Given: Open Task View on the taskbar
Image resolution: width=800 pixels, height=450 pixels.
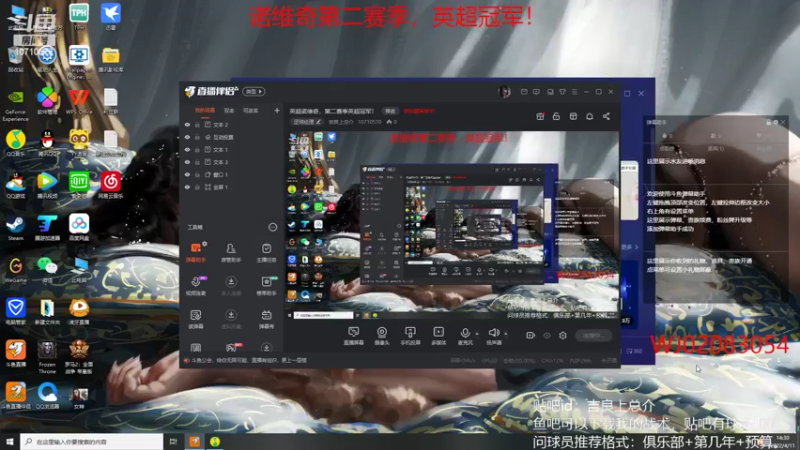Looking at the screenshot, I should (x=173, y=441).
